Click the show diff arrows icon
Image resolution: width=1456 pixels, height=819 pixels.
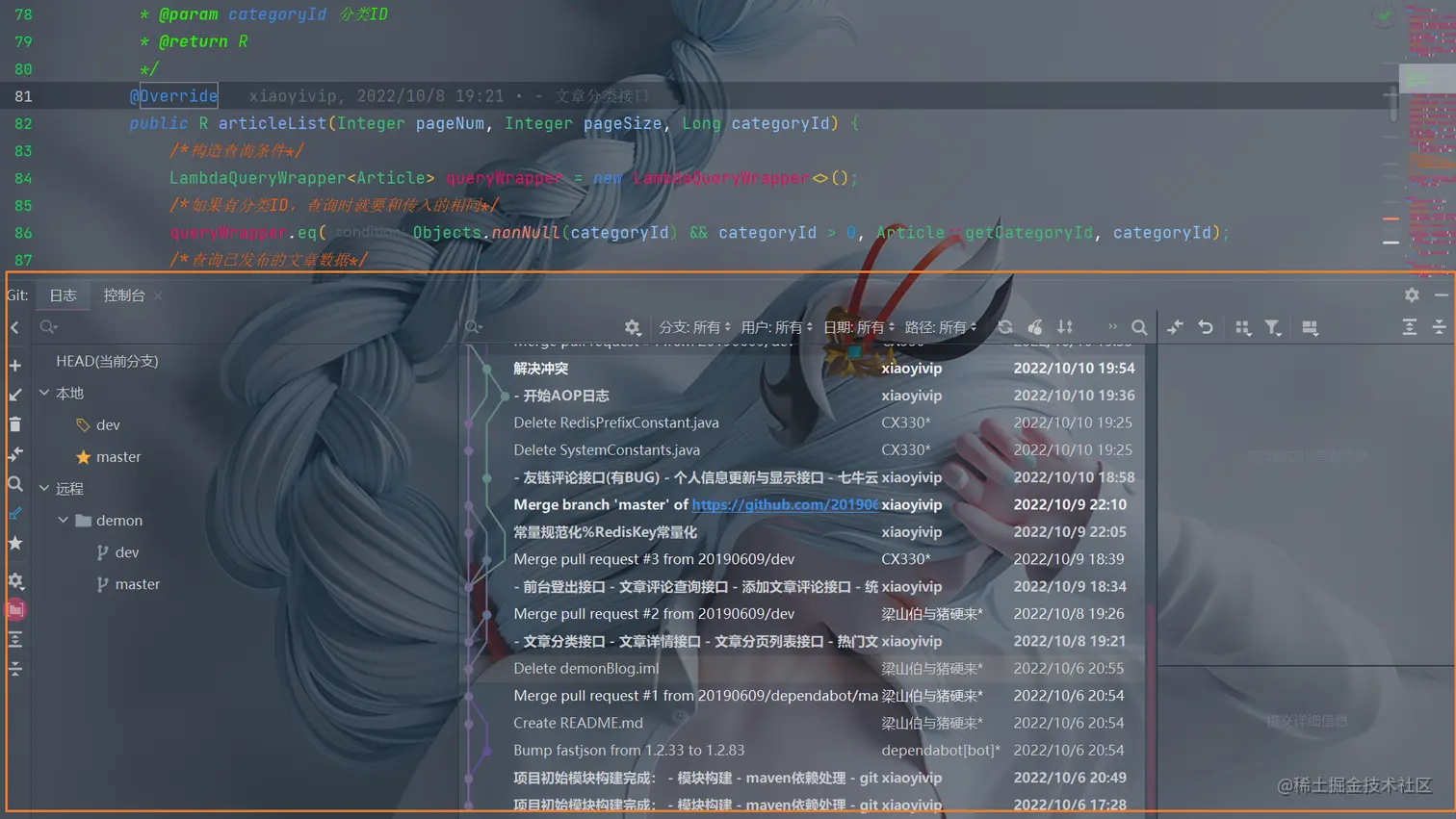click(1175, 328)
